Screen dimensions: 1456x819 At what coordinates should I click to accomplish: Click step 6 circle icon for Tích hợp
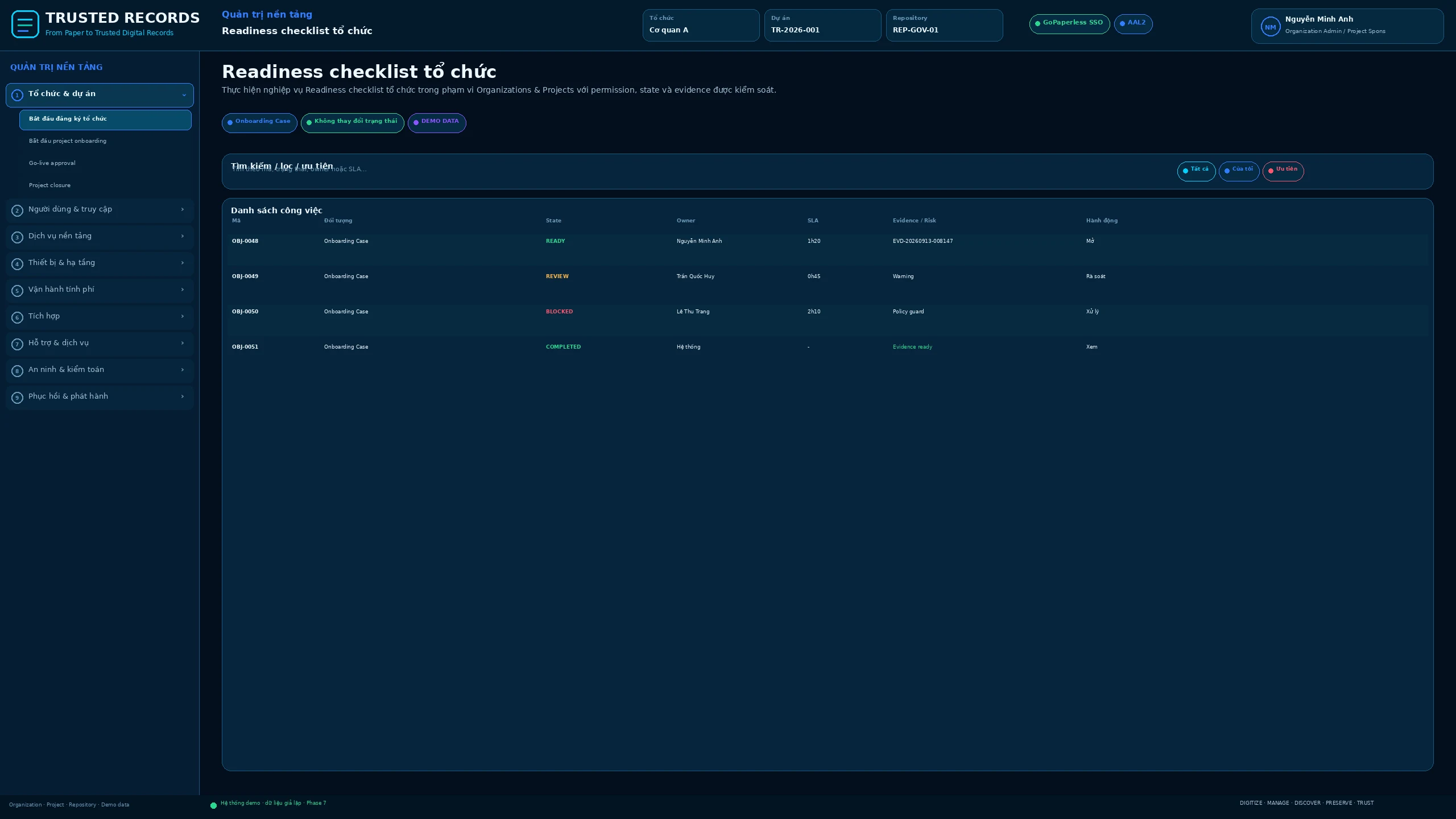pos(17,318)
